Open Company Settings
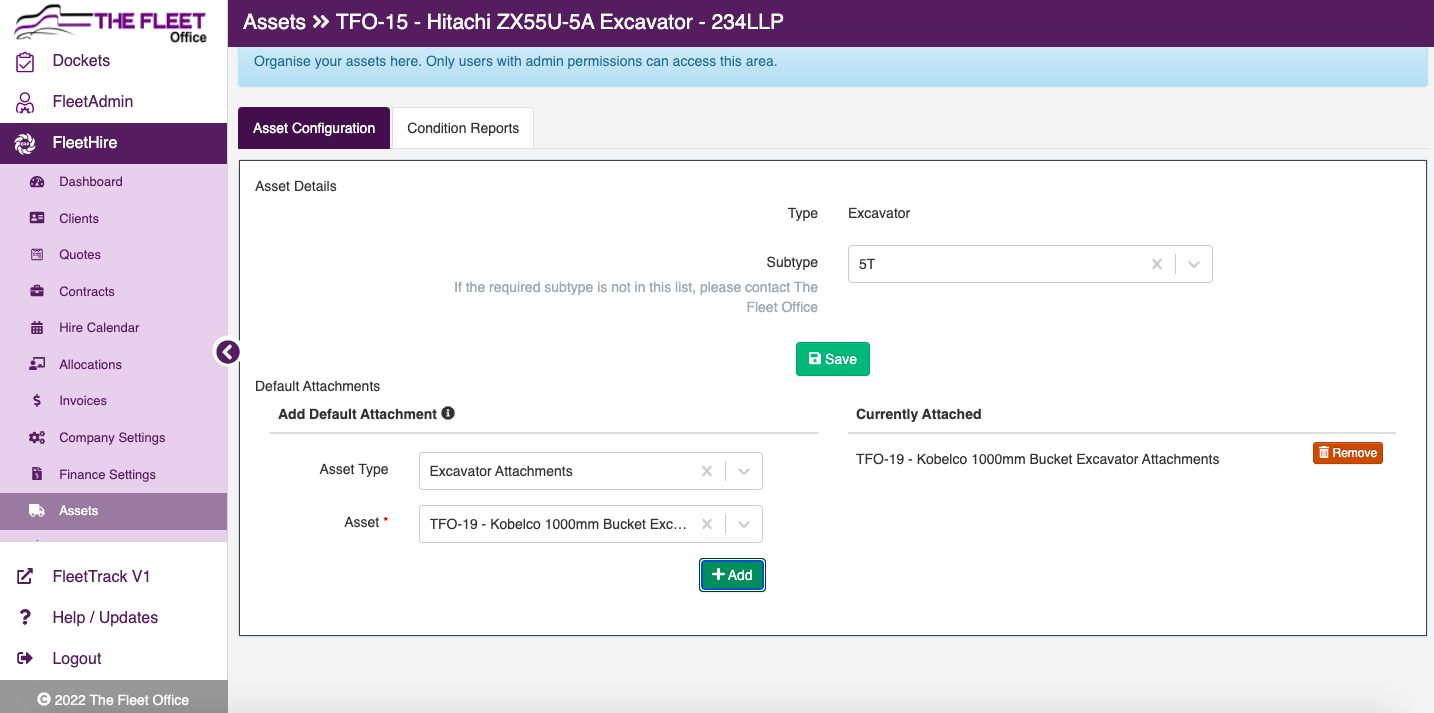This screenshot has width=1434, height=713. click(114, 438)
